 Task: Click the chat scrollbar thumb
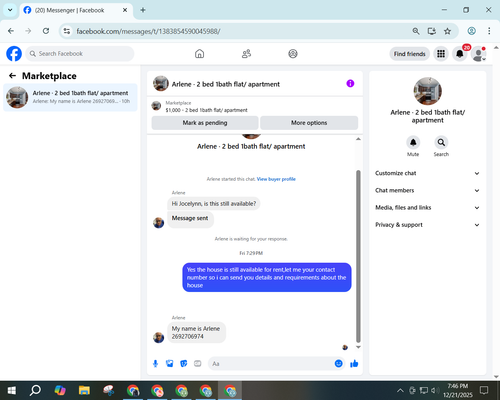pyautogui.click(x=358, y=256)
